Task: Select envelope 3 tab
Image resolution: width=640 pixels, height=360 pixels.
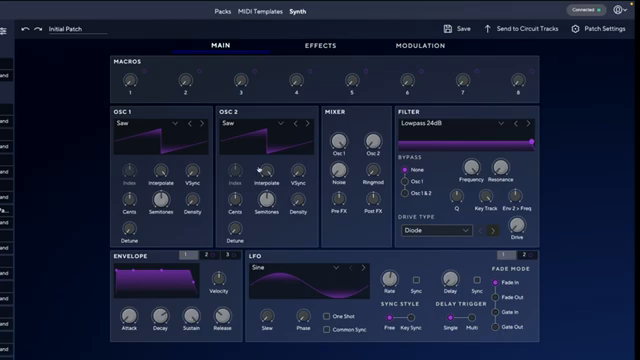Action: coord(231,255)
